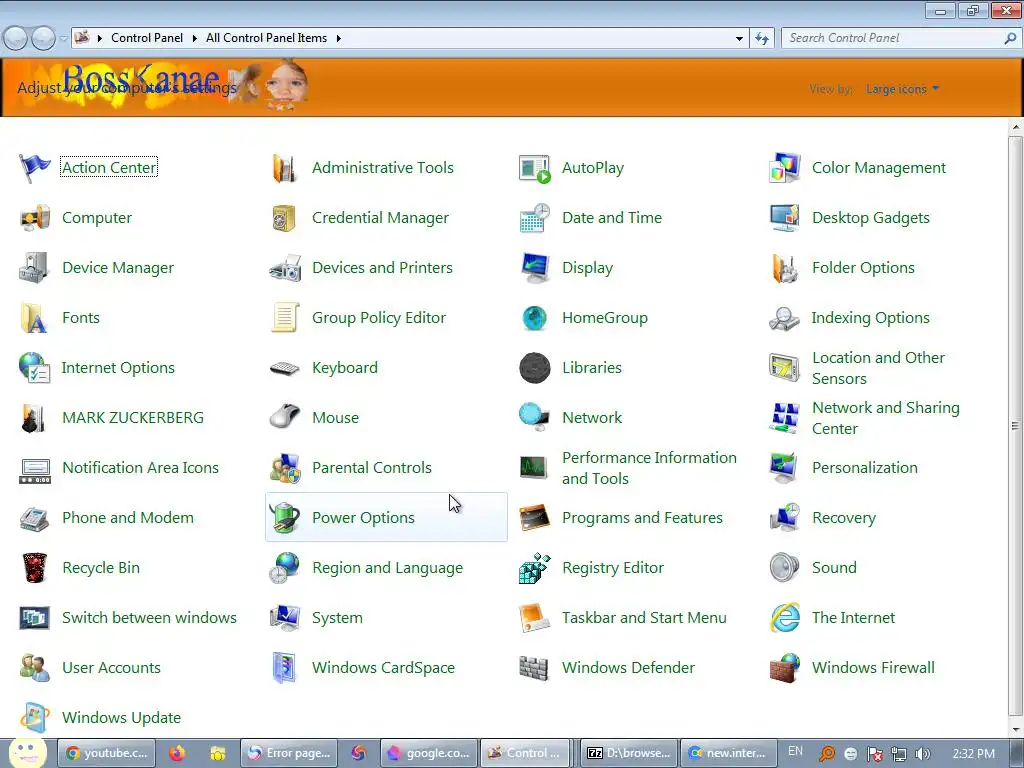This screenshot has height=768, width=1024.
Task: Open the View by Large icons dropdown
Action: [x=903, y=89]
